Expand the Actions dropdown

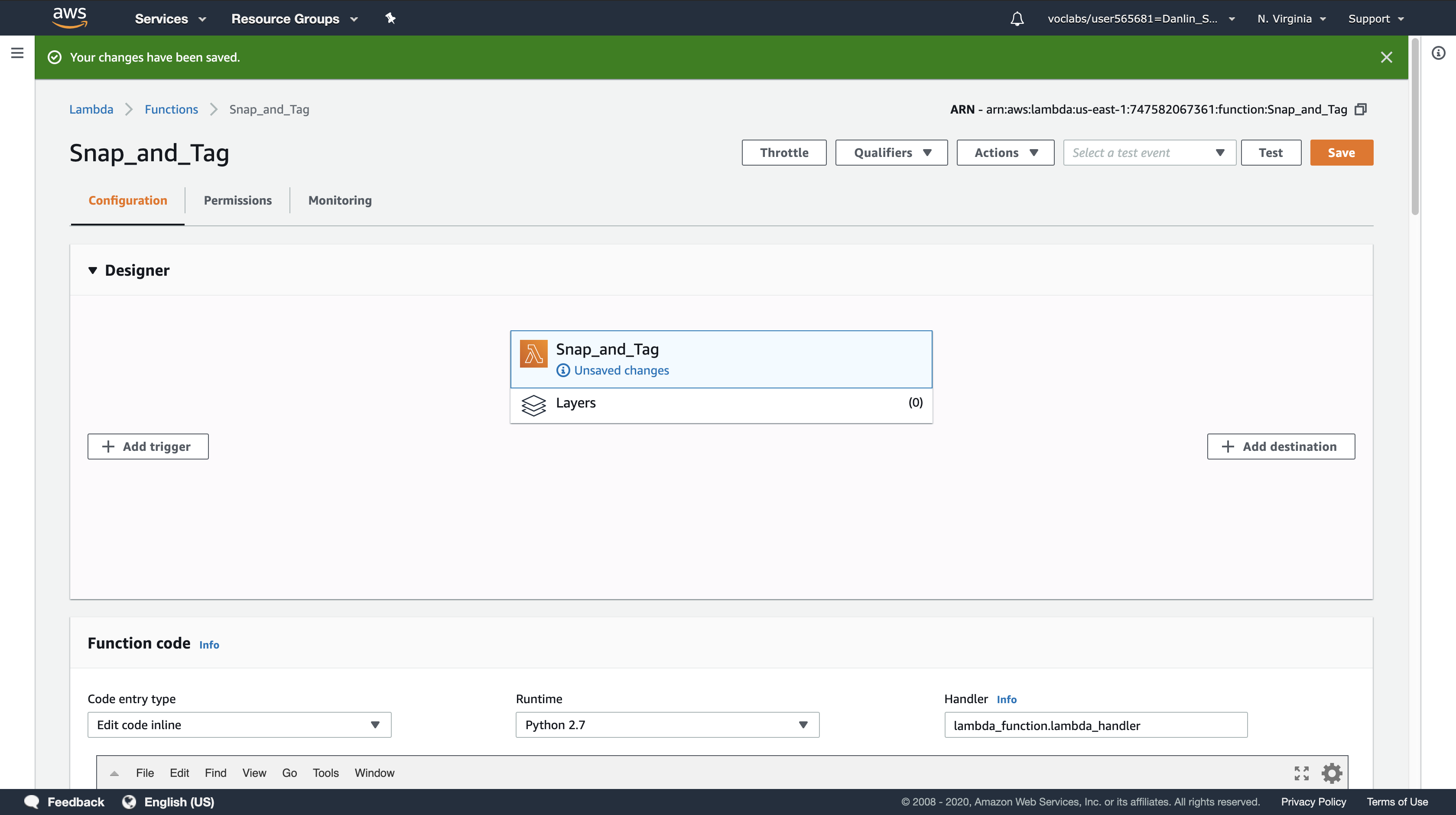(1005, 153)
